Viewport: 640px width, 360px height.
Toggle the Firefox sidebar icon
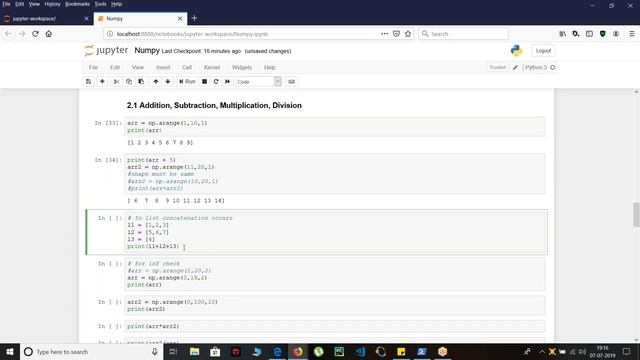(589, 34)
